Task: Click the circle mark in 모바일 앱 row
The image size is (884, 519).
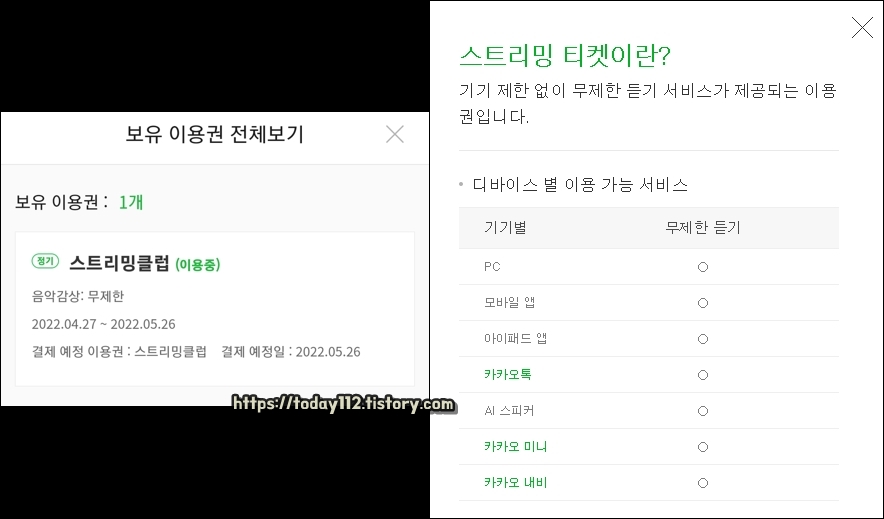Action: [x=702, y=303]
